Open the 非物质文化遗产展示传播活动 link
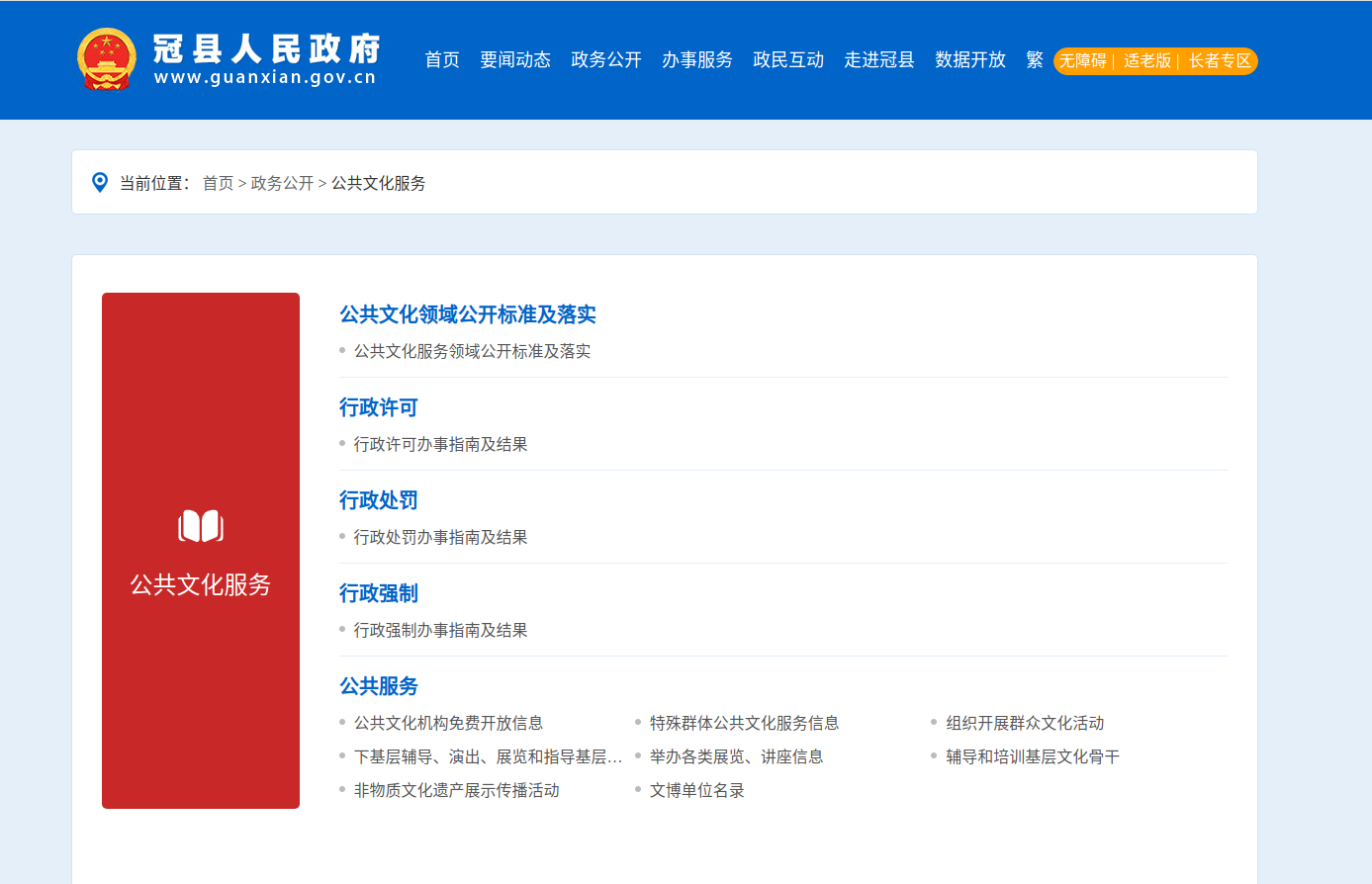Screen dimensions: 1372x884 point(457,791)
